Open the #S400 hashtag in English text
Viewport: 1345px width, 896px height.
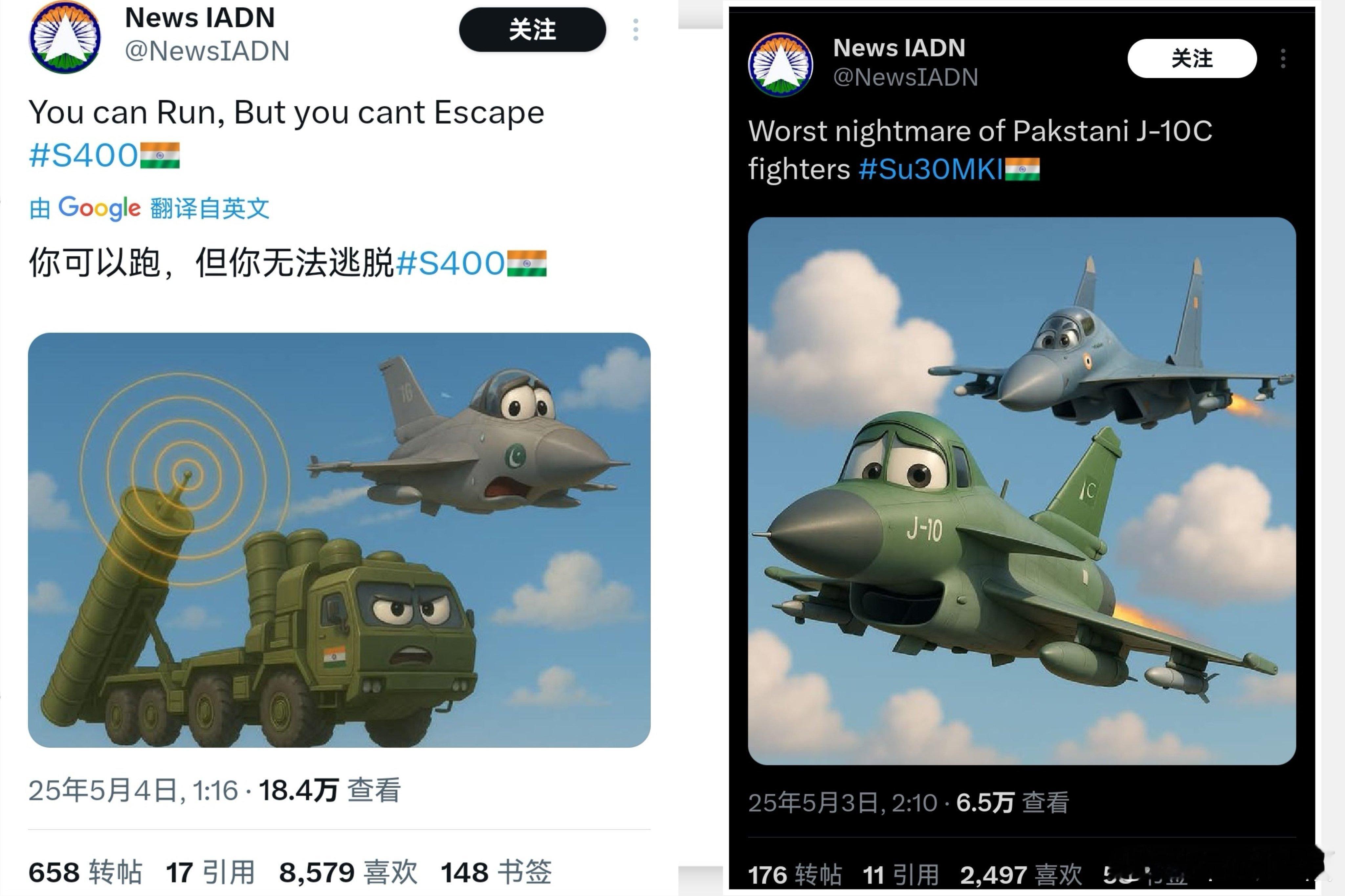[x=83, y=156]
